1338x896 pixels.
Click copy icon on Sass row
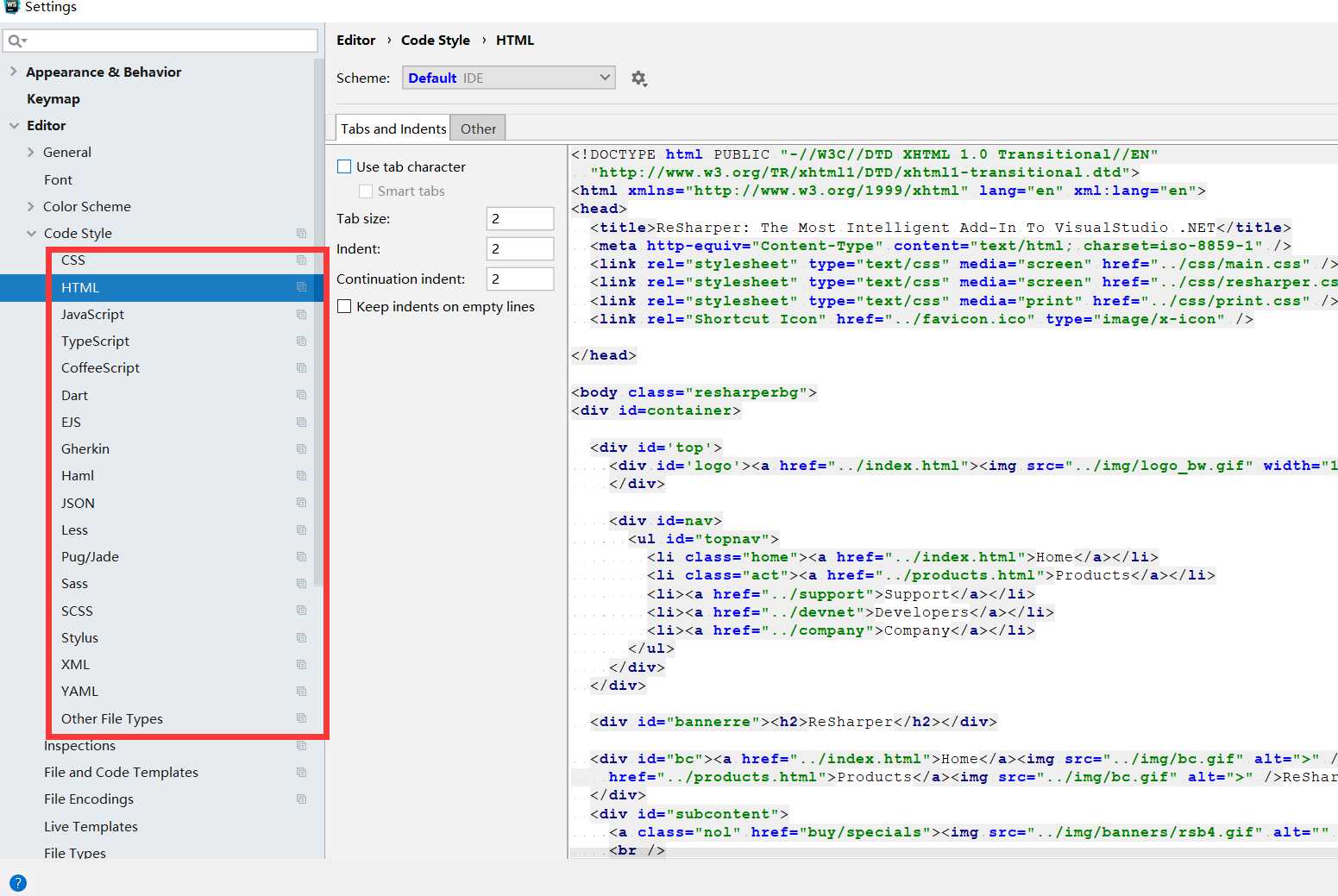[x=301, y=583]
